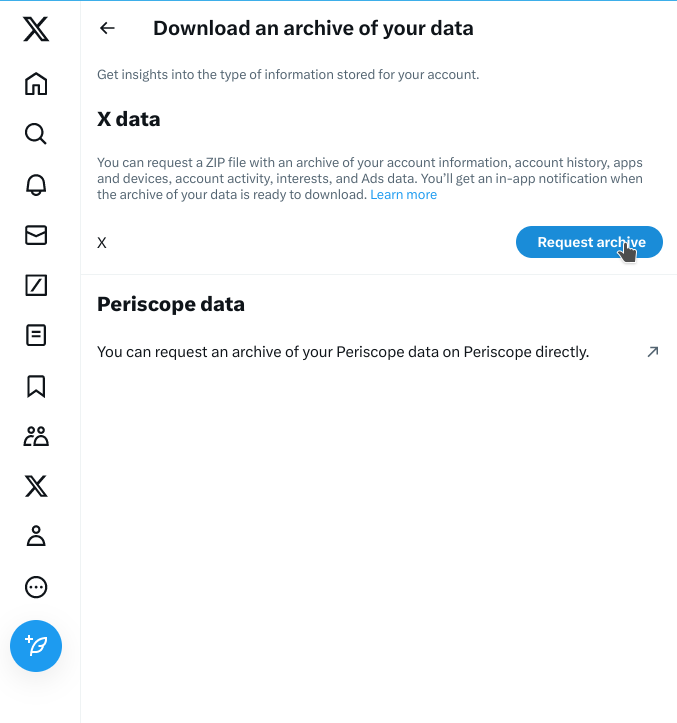Open the Lists page icon
The height and width of the screenshot is (723, 677).
36,335
